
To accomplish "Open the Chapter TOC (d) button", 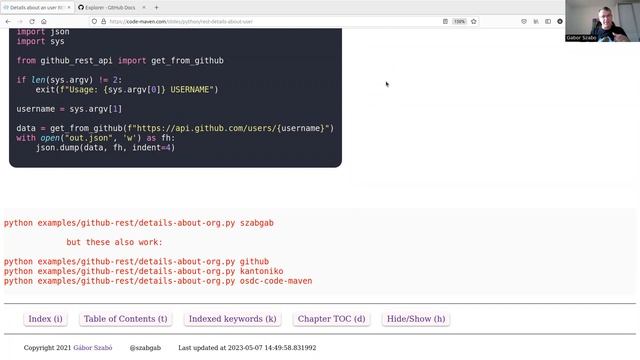I will [x=331, y=319].
